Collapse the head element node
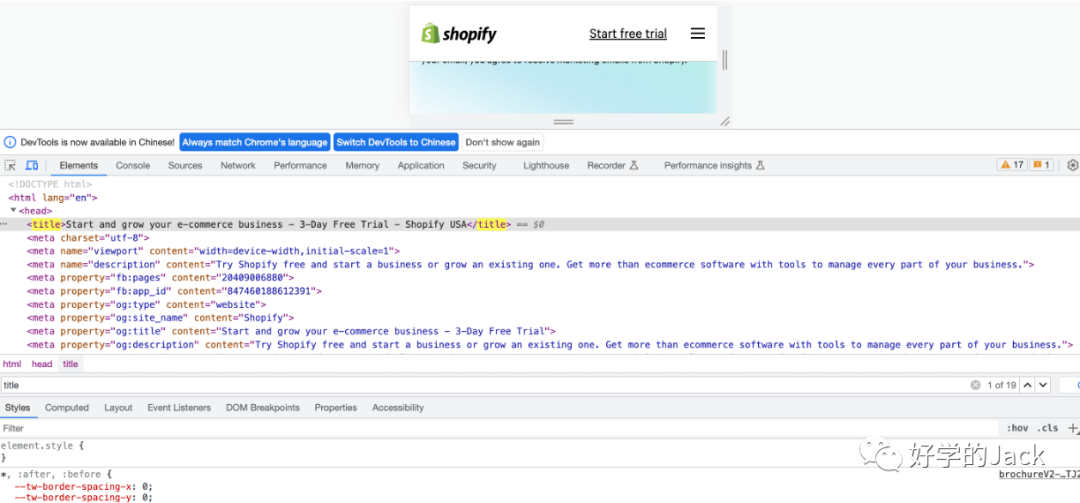Image resolution: width=1080 pixels, height=503 pixels. point(14,211)
